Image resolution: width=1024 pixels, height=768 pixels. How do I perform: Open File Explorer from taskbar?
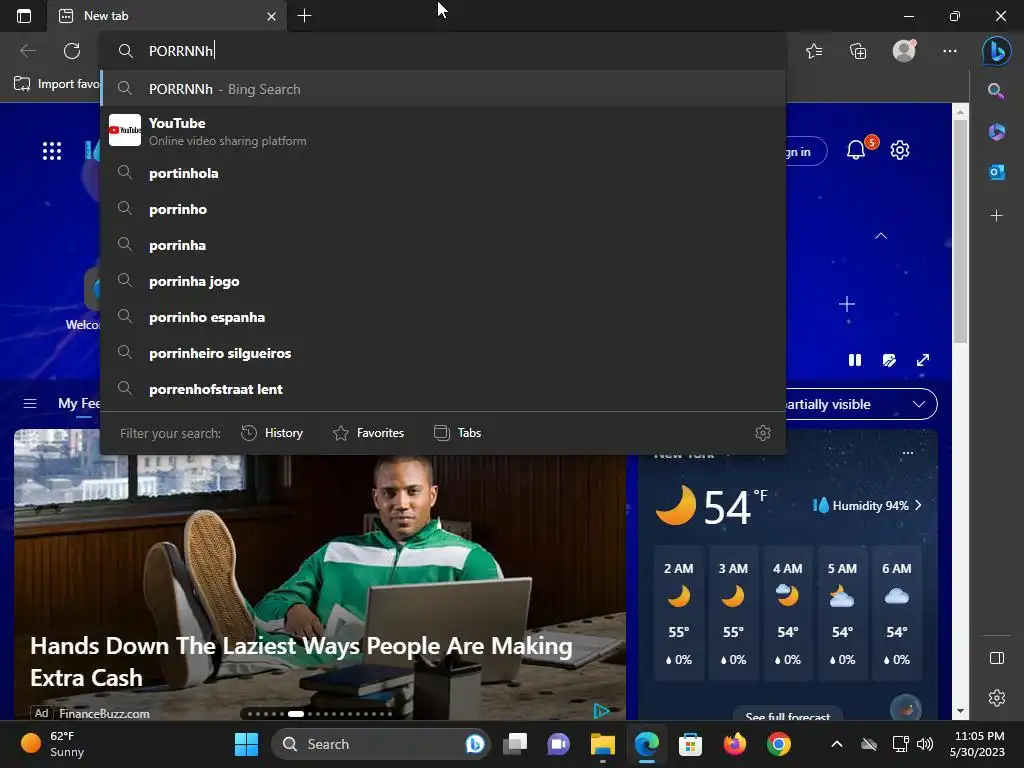pos(603,744)
